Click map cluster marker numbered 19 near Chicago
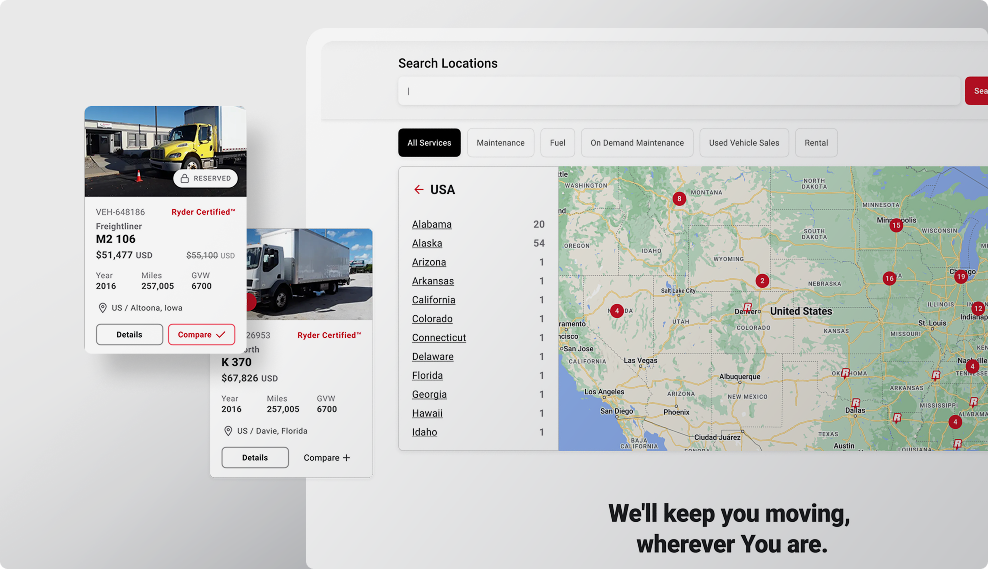Viewport: 988px width, 569px height. pyautogui.click(x=960, y=277)
